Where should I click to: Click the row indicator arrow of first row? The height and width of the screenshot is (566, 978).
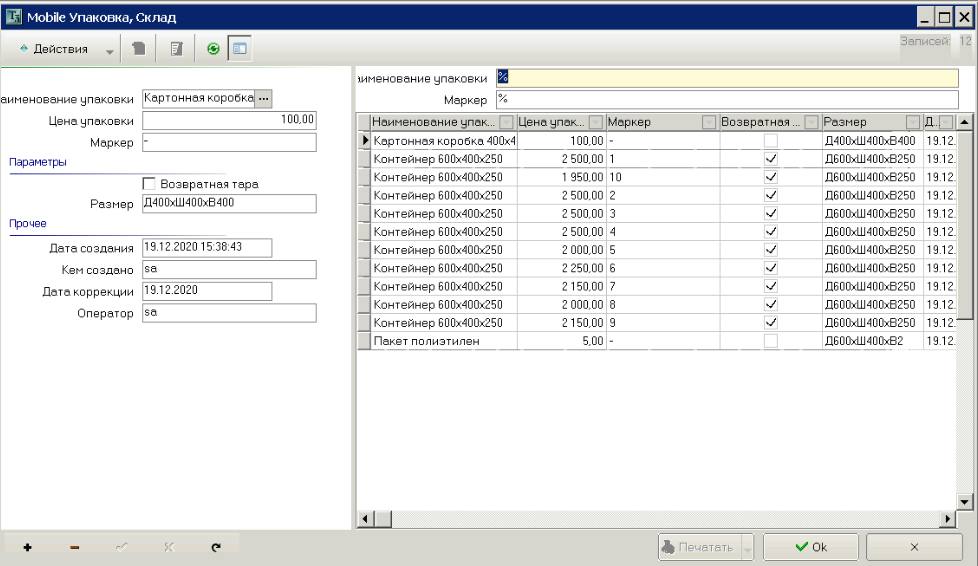pyautogui.click(x=364, y=141)
